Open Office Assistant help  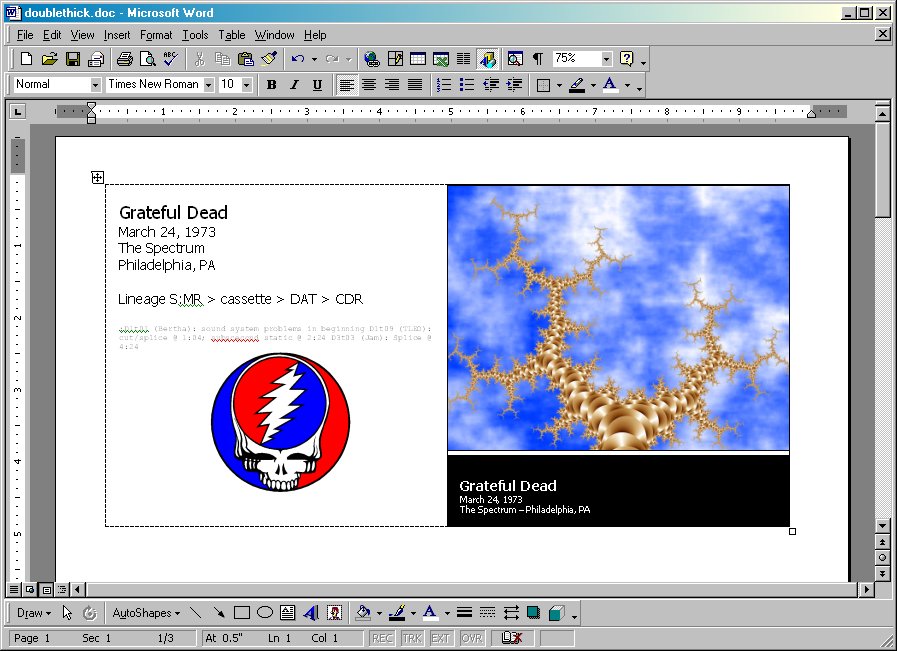click(x=627, y=58)
